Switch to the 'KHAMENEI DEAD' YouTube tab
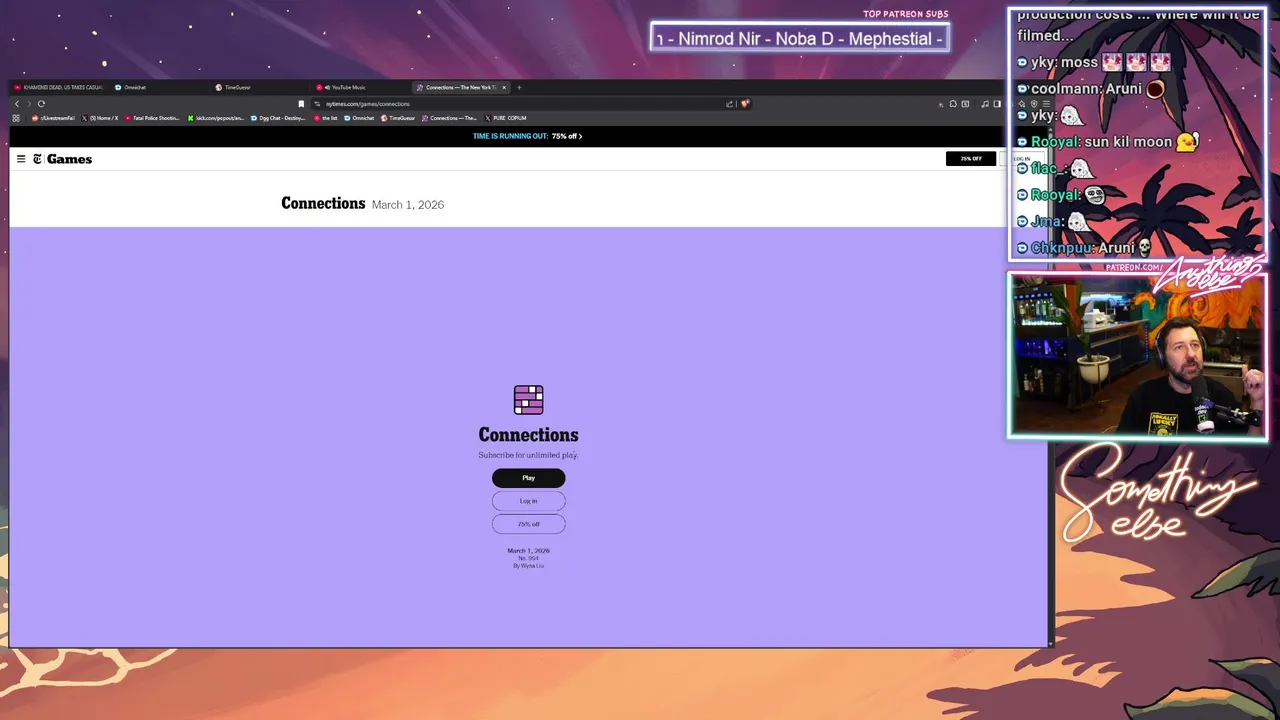 coord(59,87)
